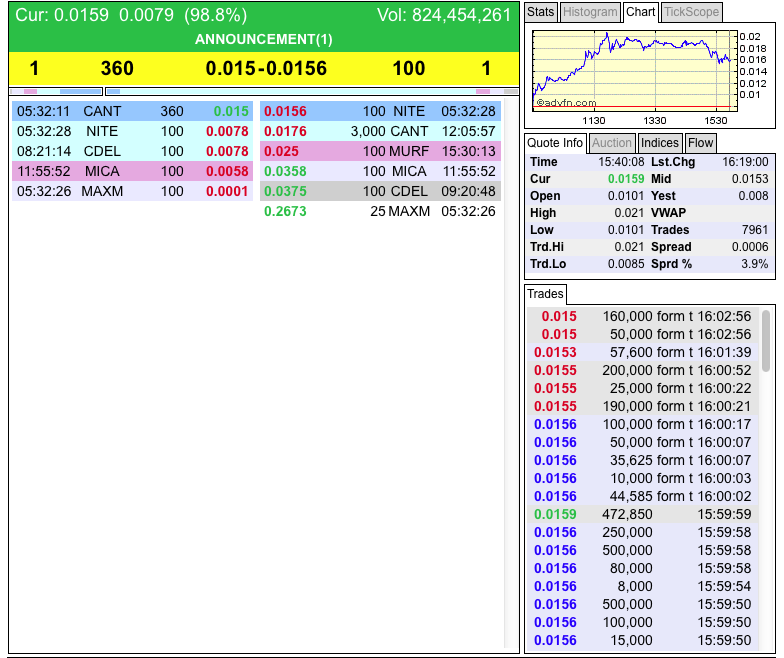Click the Trd.Lo value 0.0085
The width and height of the screenshot is (784, 658).
point(626,264)
